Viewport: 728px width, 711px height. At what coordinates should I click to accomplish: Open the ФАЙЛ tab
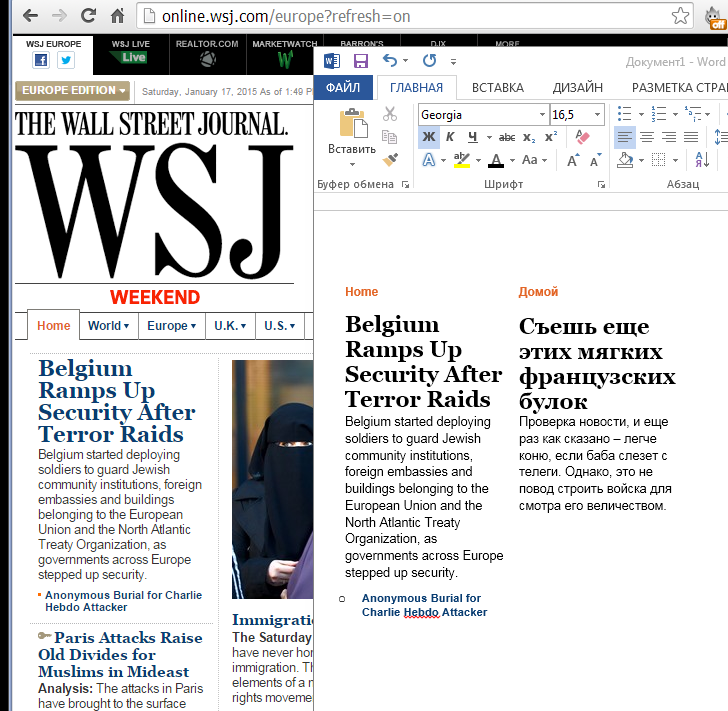343,87
